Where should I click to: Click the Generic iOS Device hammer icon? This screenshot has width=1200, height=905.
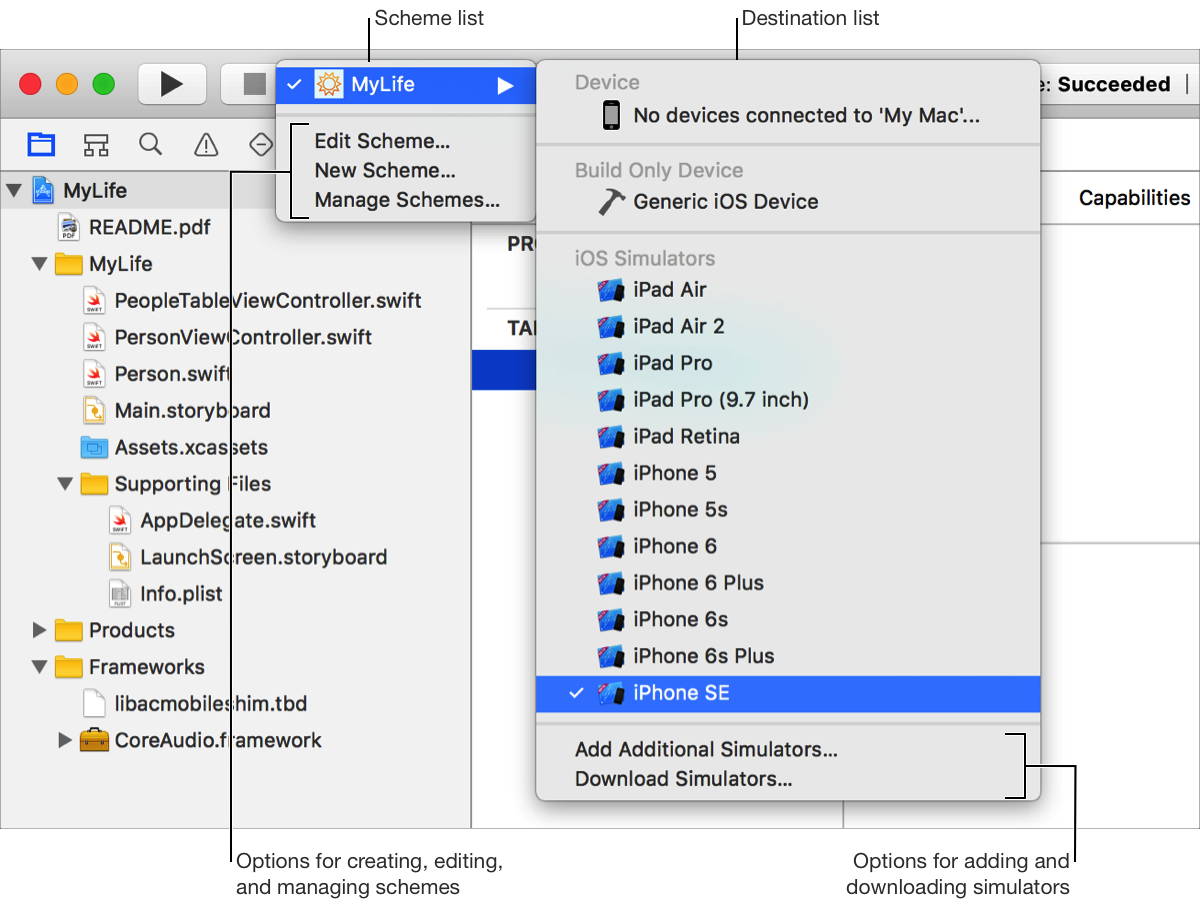tap(612, 202)
